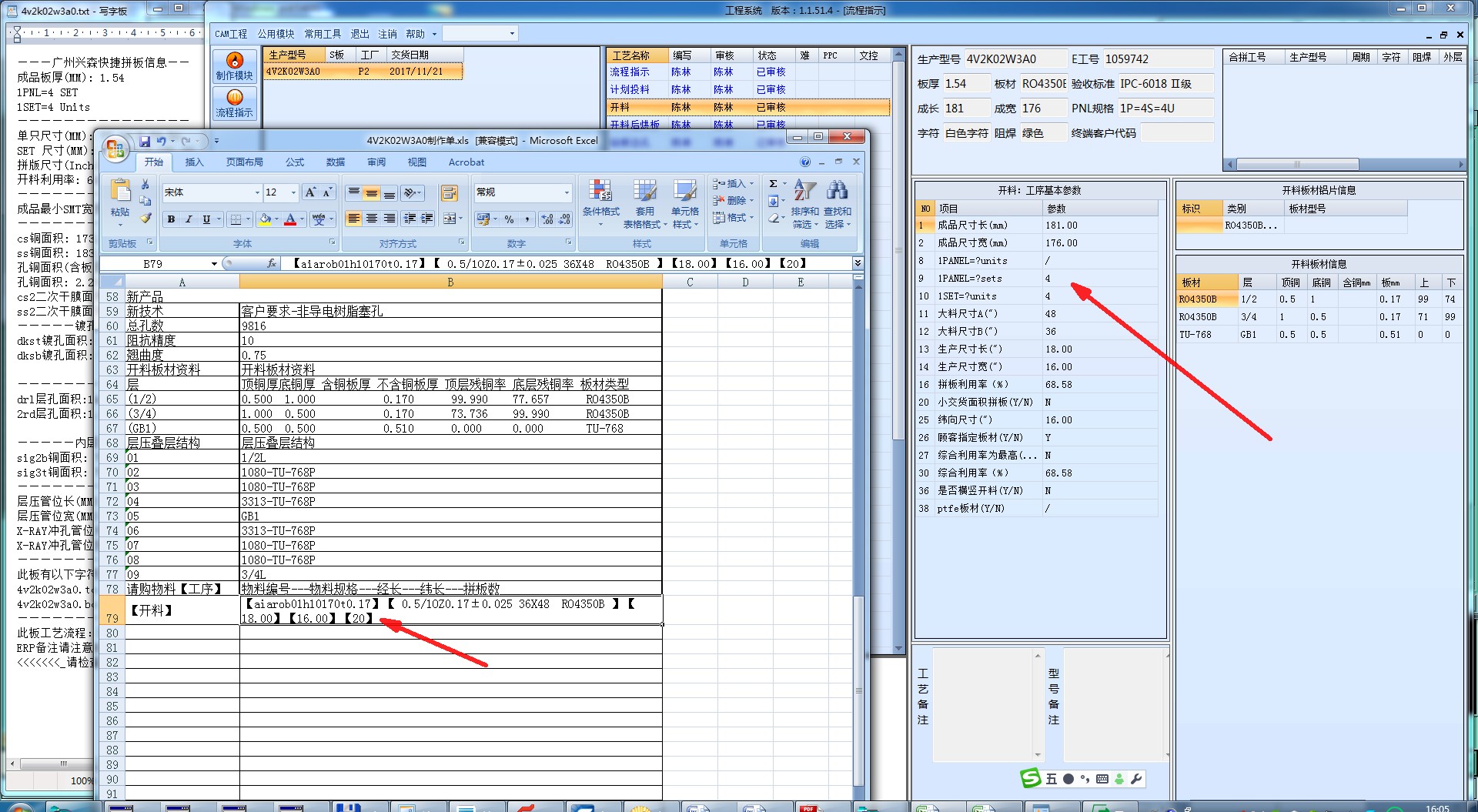Toggle underline formatting
This screenshot has height=812, width=1478.
coord(206,219)
